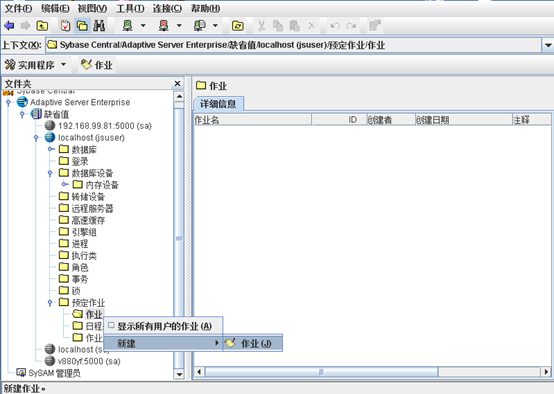Click the Copy icon in toolbar
Image resolution: width=554 pixels, height=394 pixels.
278,26
